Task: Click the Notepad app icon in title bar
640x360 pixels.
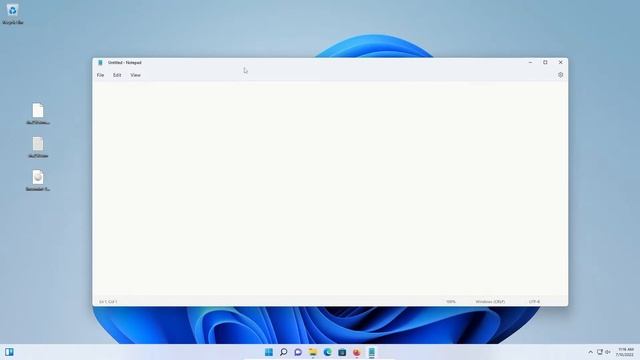Action: point(100,62)
